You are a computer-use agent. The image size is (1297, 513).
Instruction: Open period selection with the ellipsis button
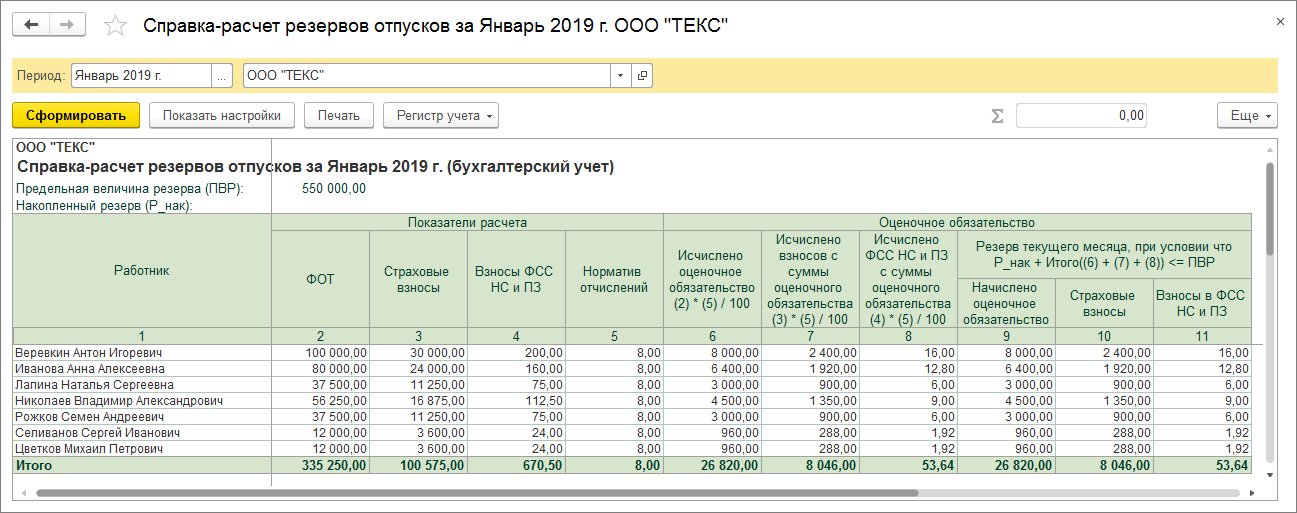(x=222, y=76)
